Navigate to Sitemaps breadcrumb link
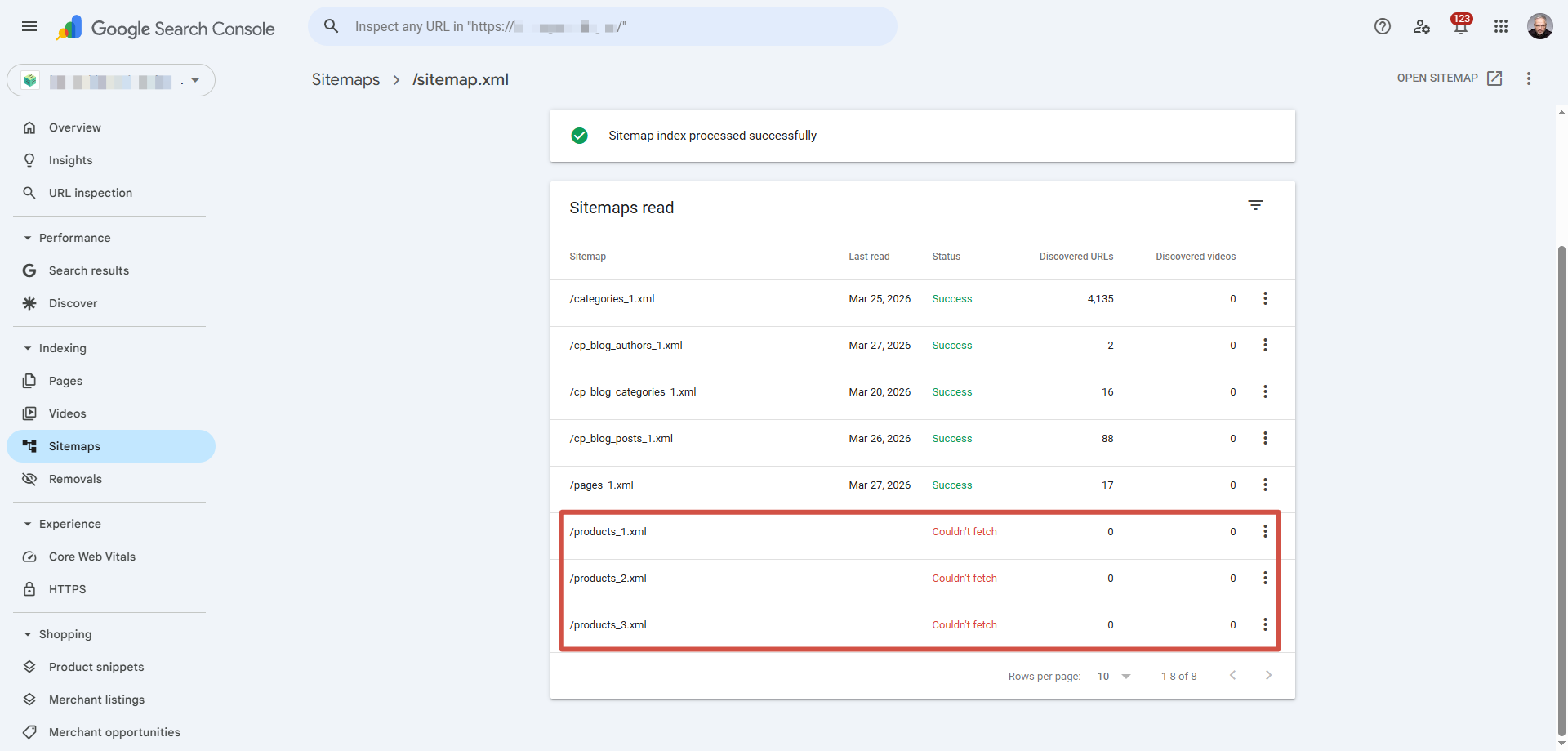The image size is (1568, 751). click(345, 79)
